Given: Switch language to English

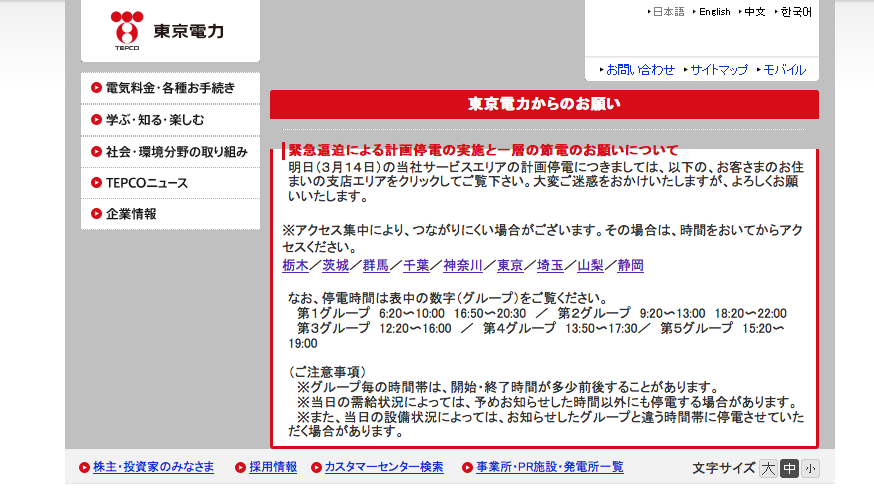Looking at the screenshot, I should (x=714, y=12).
